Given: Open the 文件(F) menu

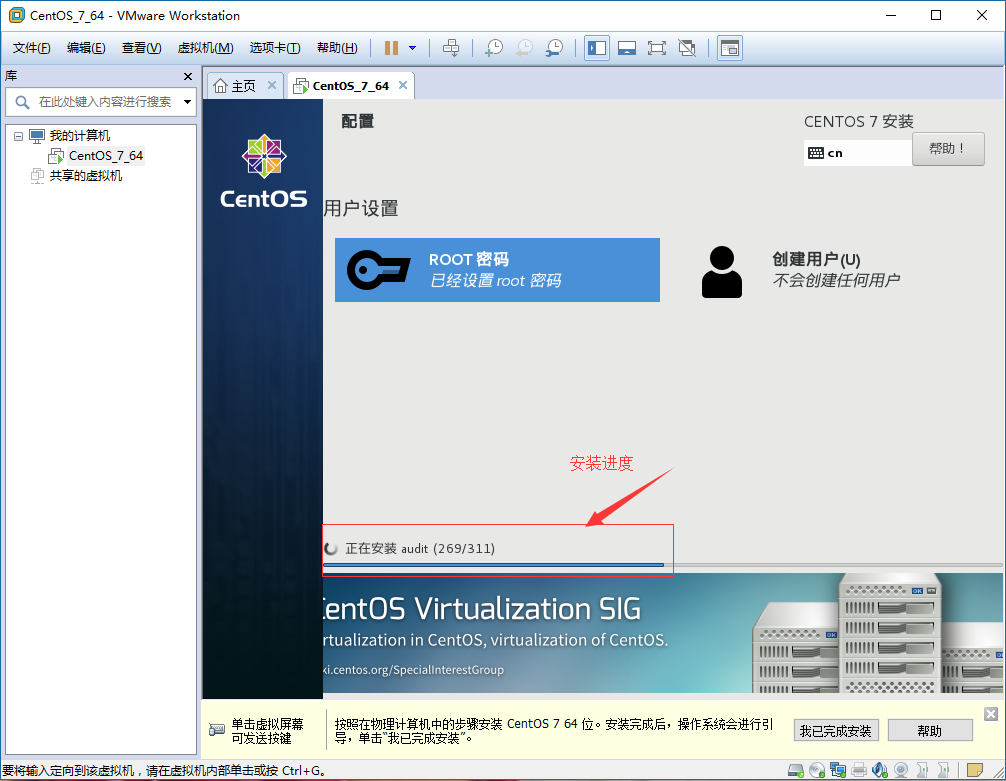Looking at the screenshot, I should (x=31, y=48).
